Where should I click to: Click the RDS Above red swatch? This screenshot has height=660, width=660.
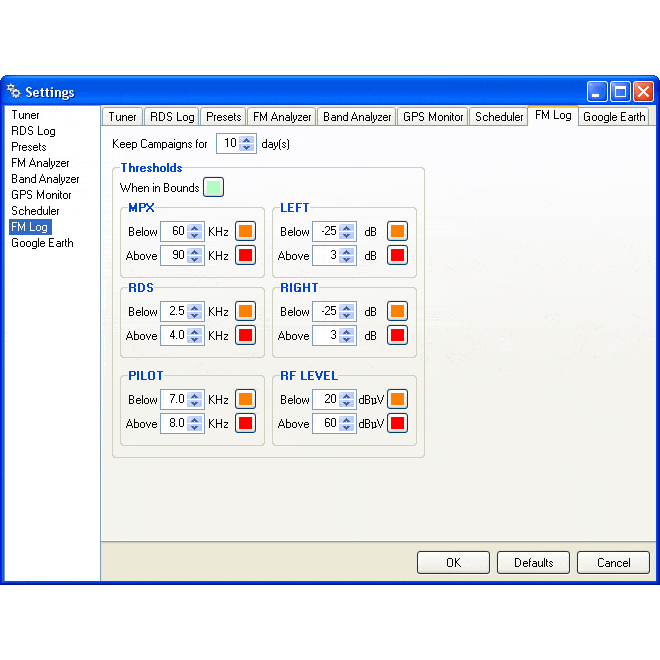pos(245,335)
